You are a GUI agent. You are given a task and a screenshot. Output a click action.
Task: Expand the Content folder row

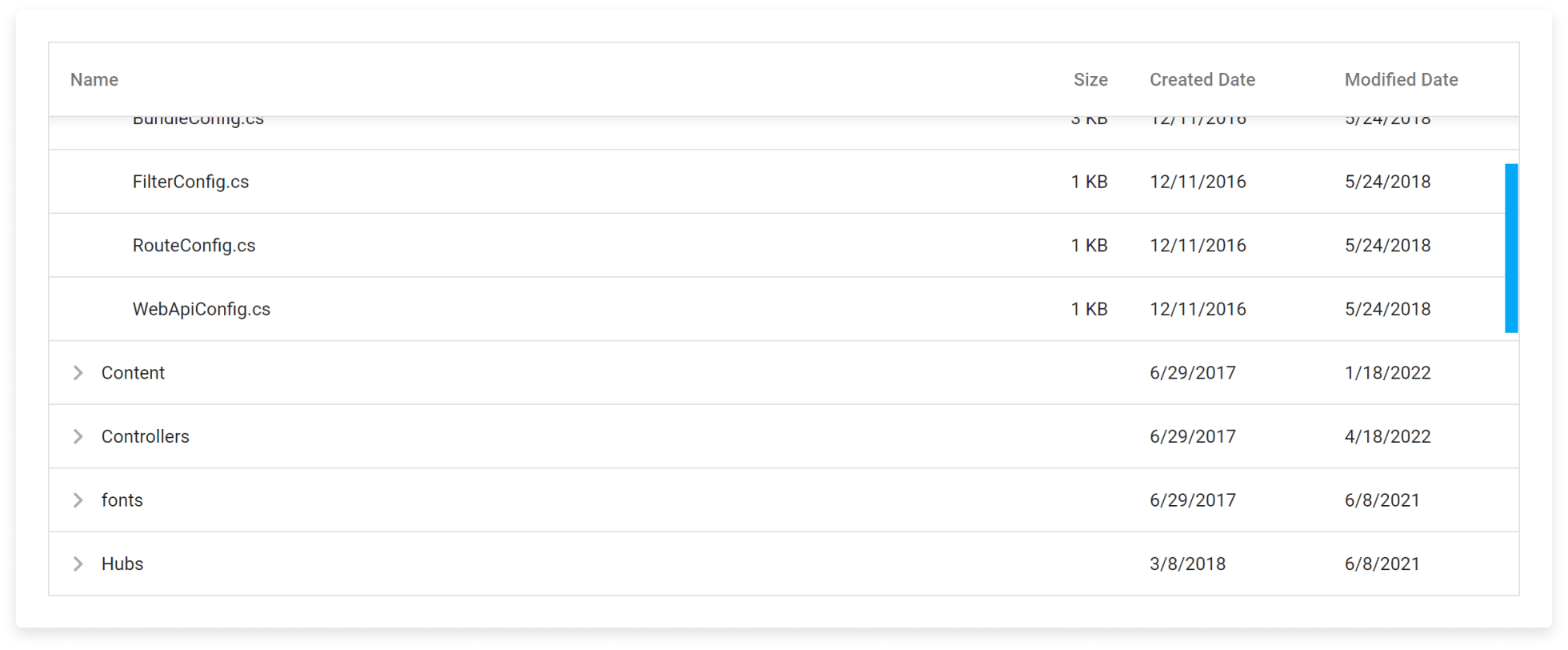78,373
